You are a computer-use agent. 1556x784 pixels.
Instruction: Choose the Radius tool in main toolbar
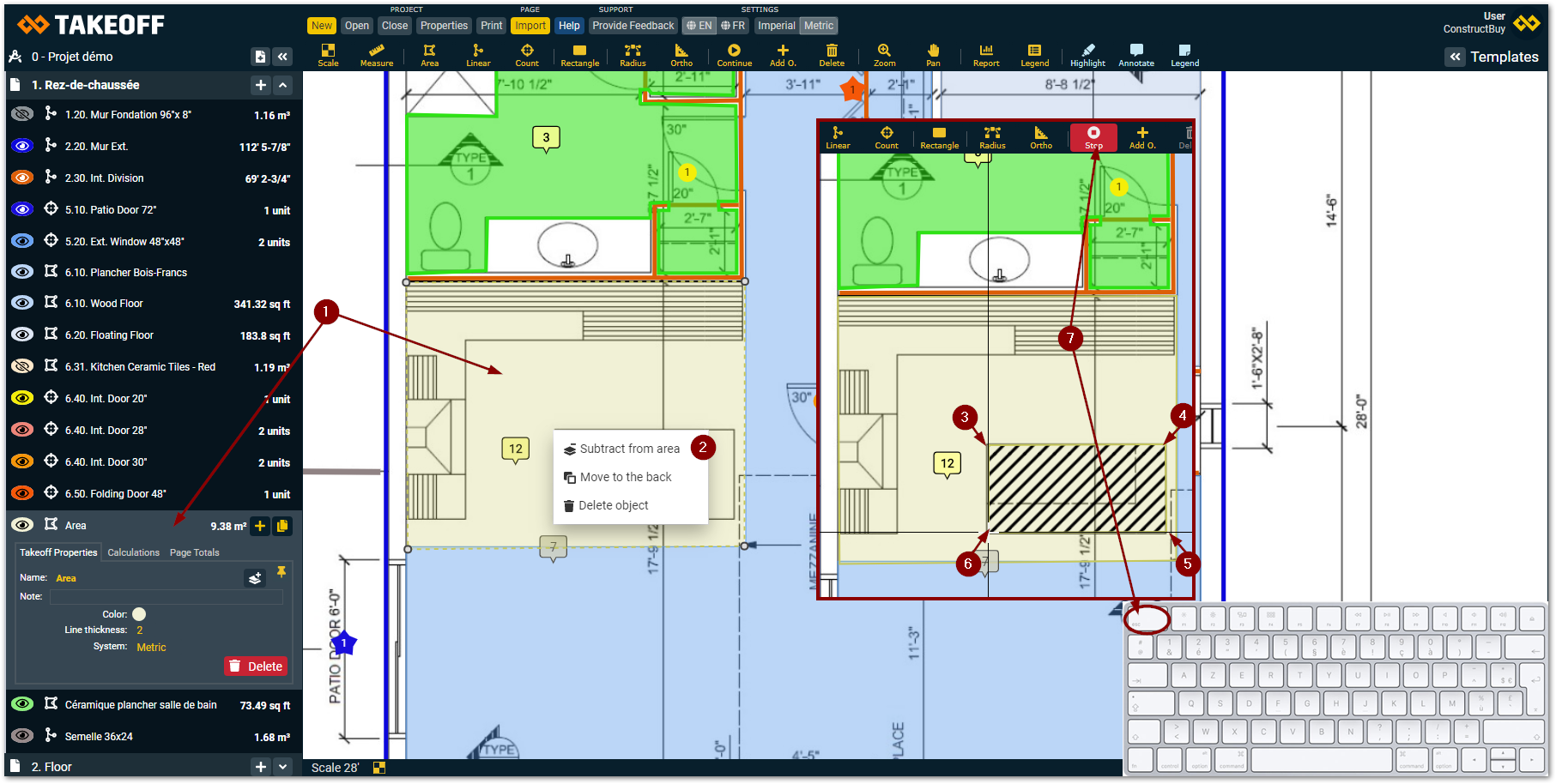click(633, 55)
